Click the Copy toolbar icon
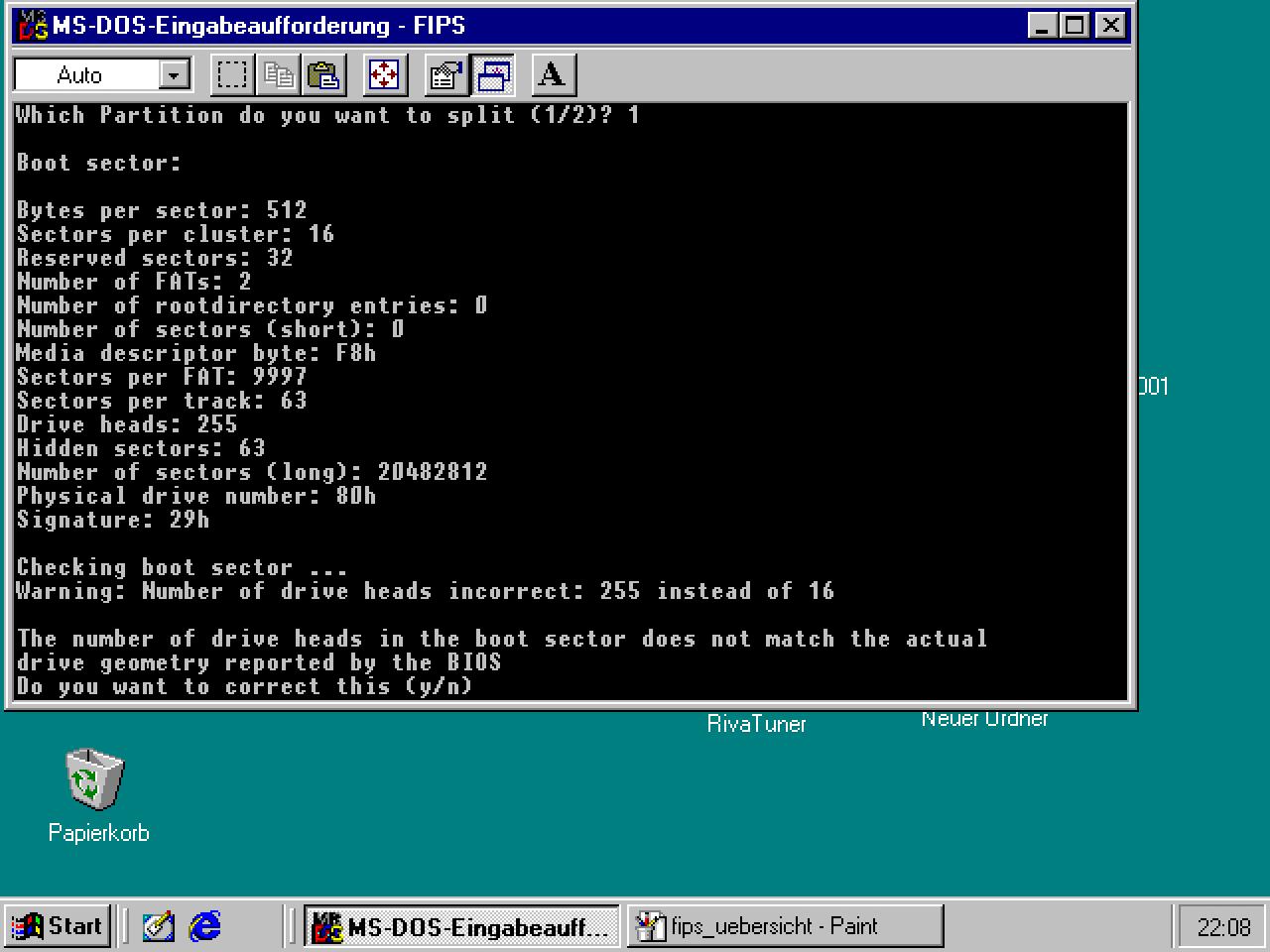 279,75
